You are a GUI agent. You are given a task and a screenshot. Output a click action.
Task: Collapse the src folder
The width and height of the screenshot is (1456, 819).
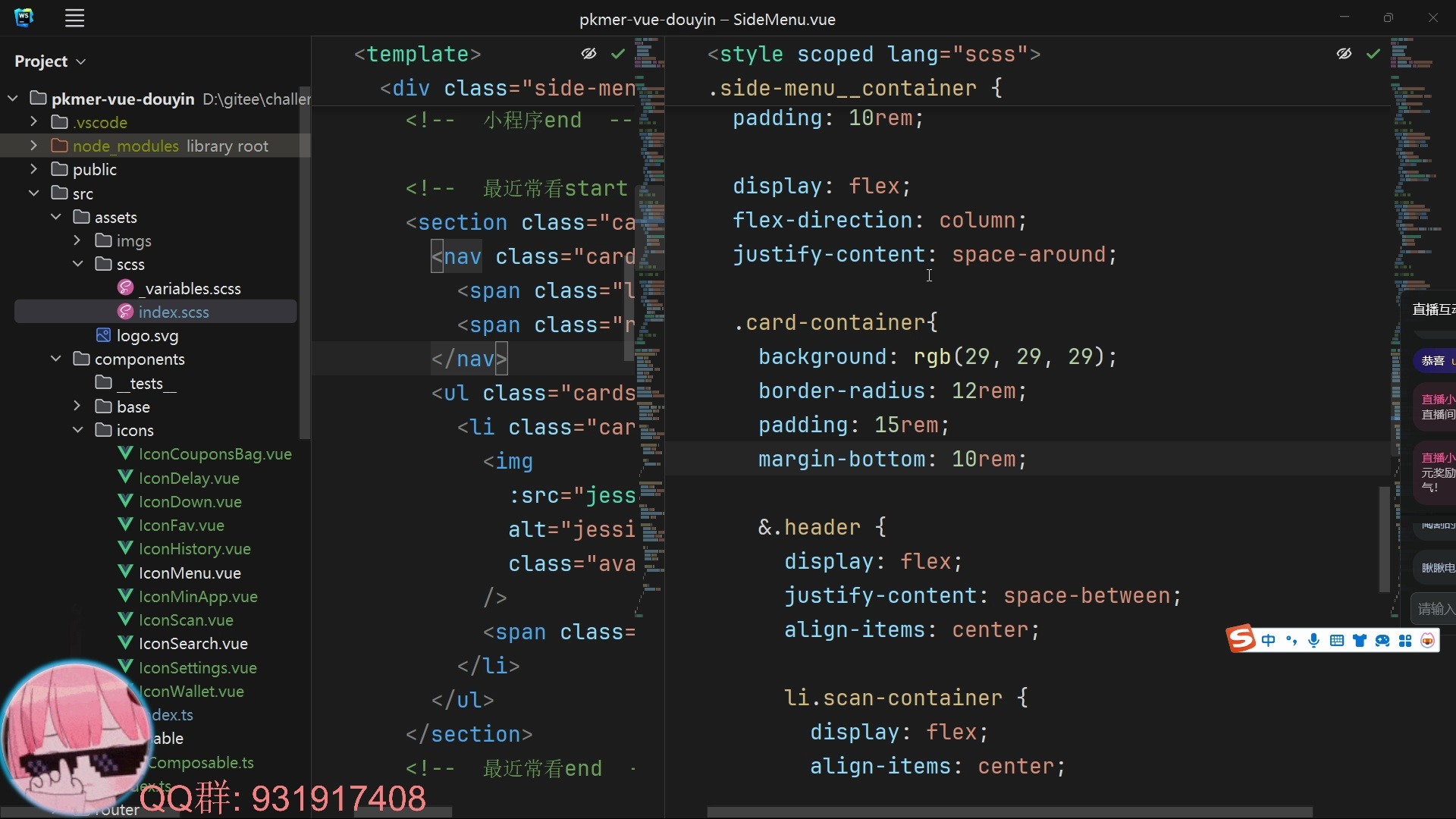pyautogui.click(x=33, y=193)
